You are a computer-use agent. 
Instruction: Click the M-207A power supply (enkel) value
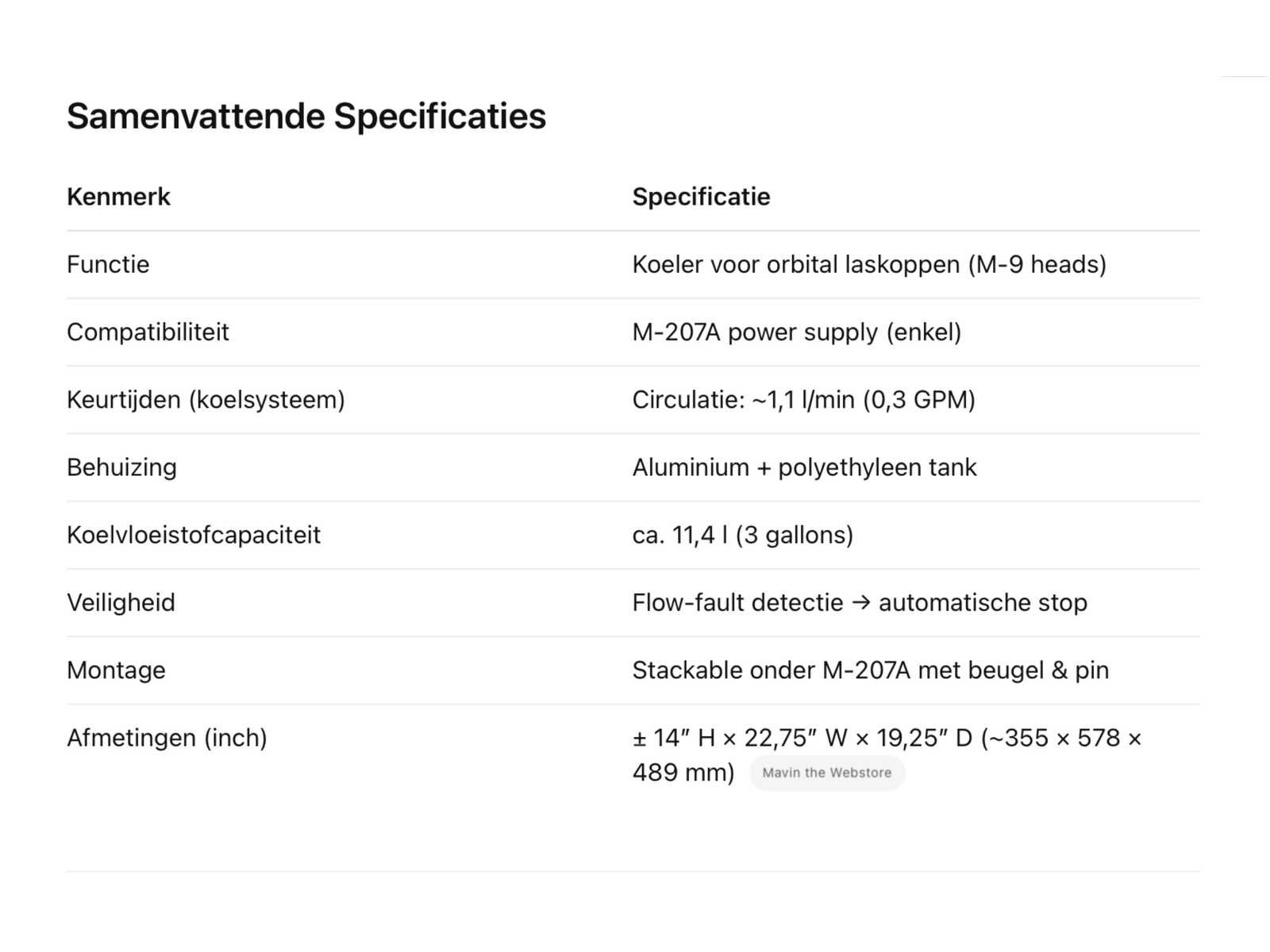(796, 332)
